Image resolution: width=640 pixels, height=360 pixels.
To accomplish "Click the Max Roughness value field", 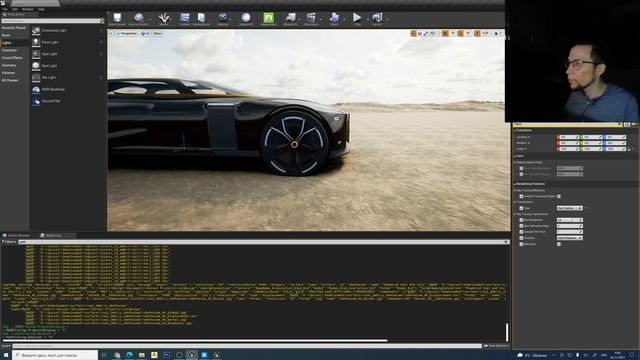I will click(570, 220).
